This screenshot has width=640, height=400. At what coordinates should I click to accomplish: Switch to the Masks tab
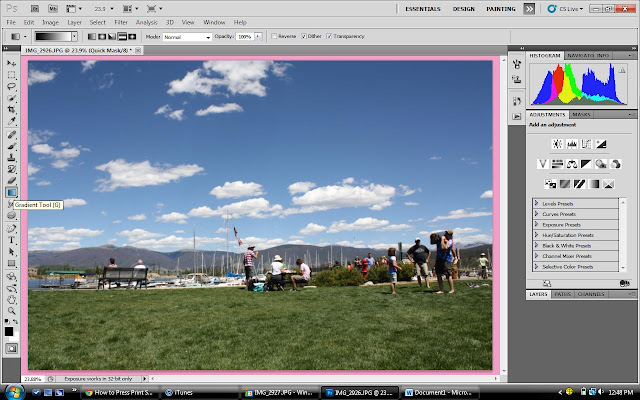[x=581, y=114]
